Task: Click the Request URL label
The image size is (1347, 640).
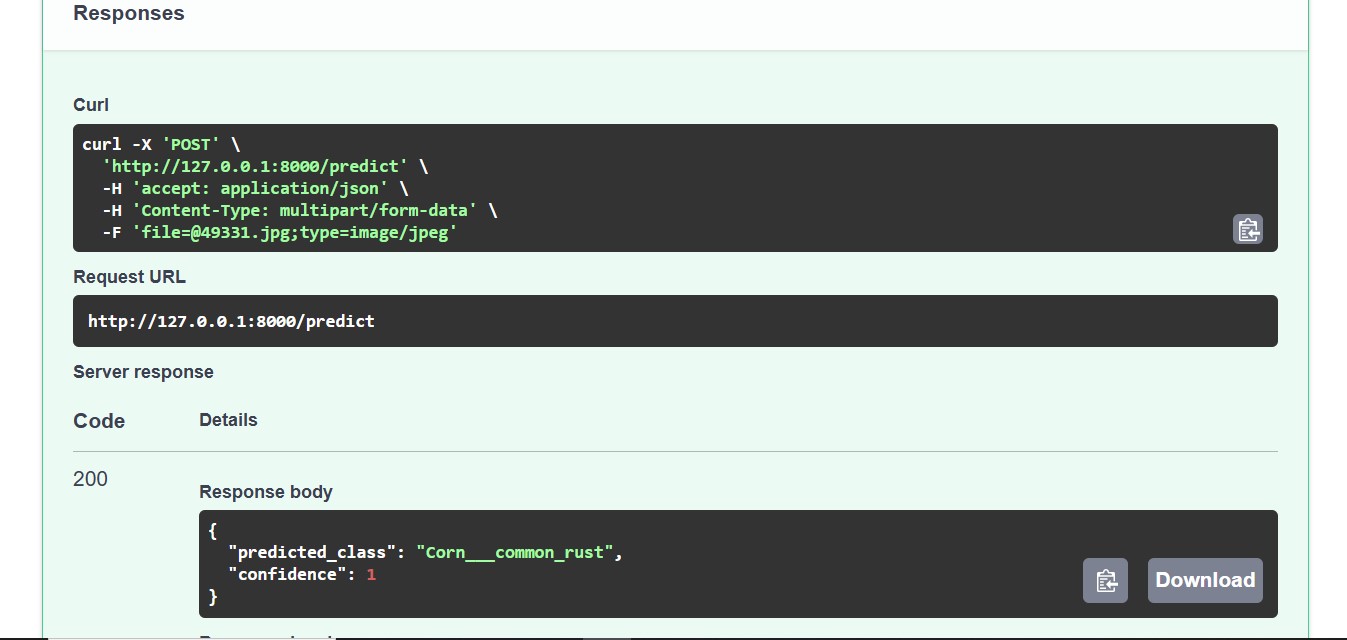Action: tap(130, 277)
